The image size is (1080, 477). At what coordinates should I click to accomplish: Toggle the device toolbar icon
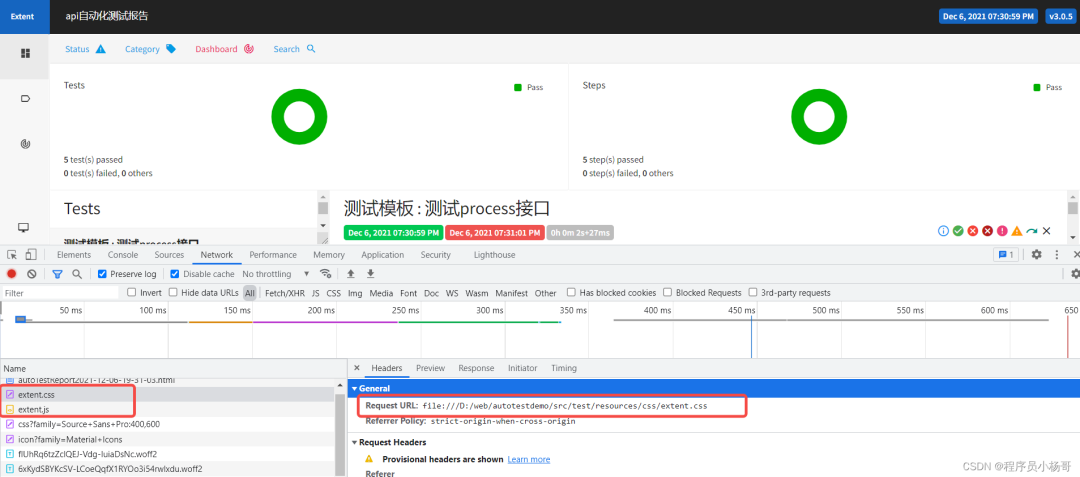[x=31, y=255]
